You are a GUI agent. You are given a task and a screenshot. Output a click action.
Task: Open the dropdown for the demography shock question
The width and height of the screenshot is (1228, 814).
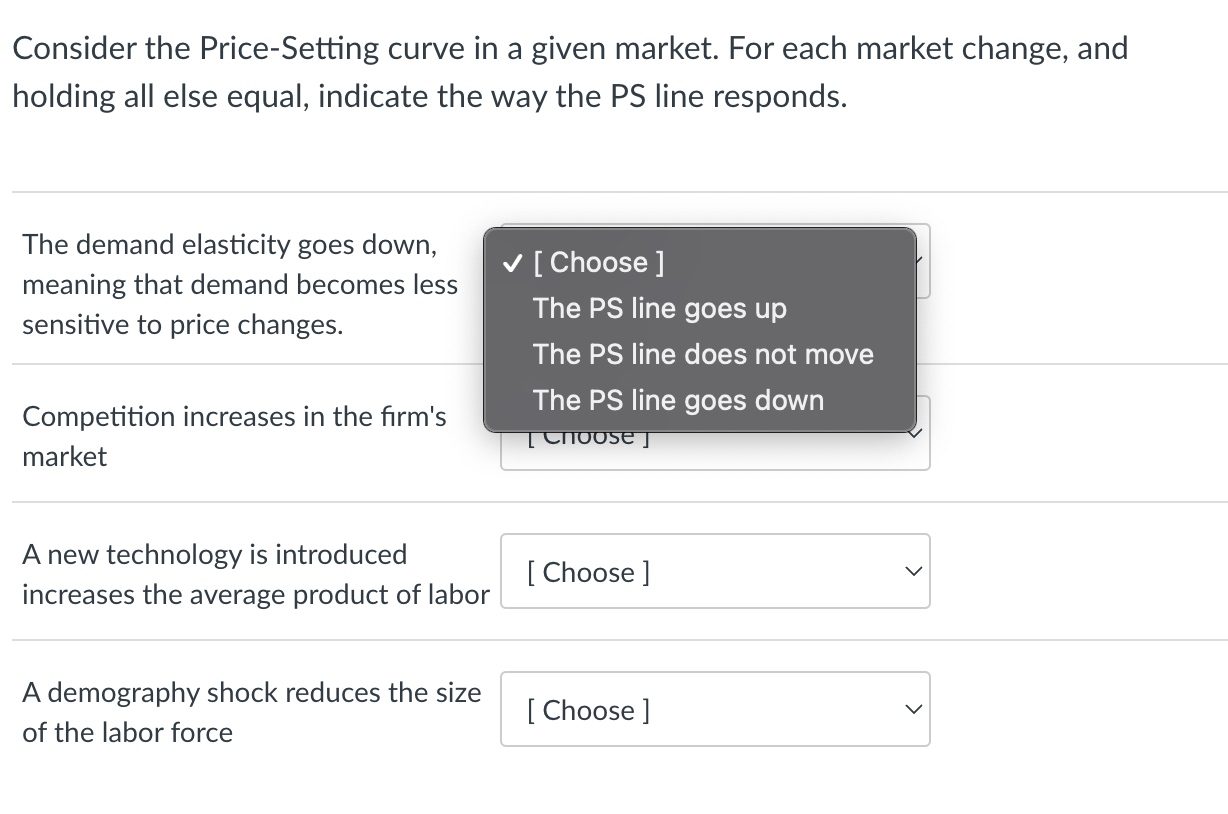715,709
